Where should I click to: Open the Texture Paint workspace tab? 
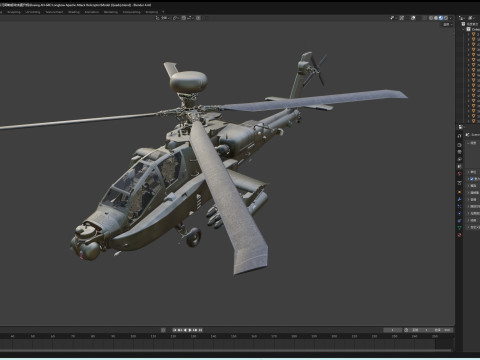[54, 12]
